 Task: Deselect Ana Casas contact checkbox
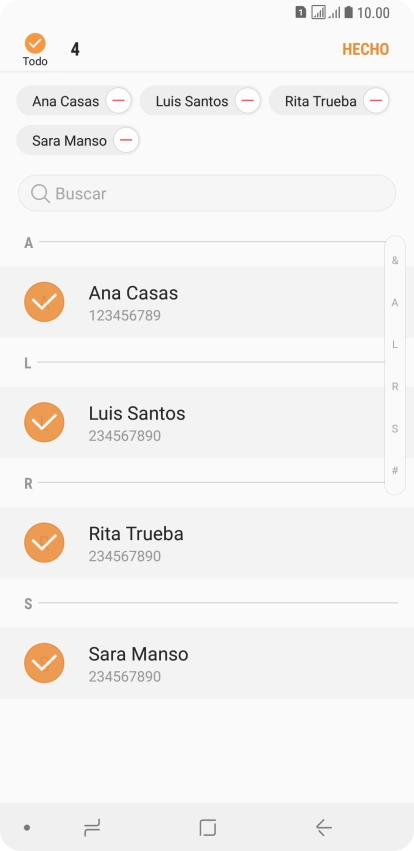pos(44,302)
